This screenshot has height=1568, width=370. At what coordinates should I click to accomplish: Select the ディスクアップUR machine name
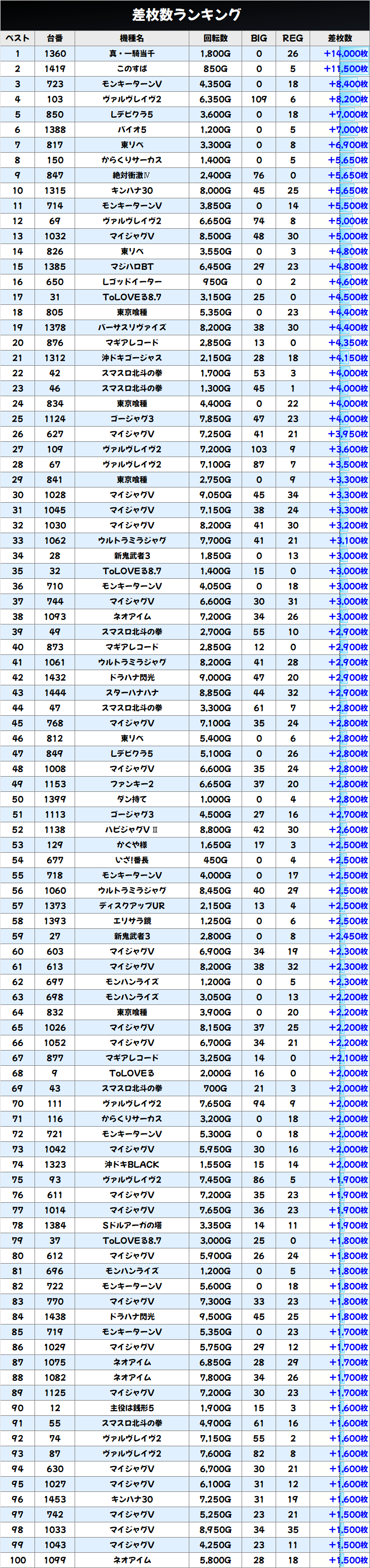click(132, 905)
